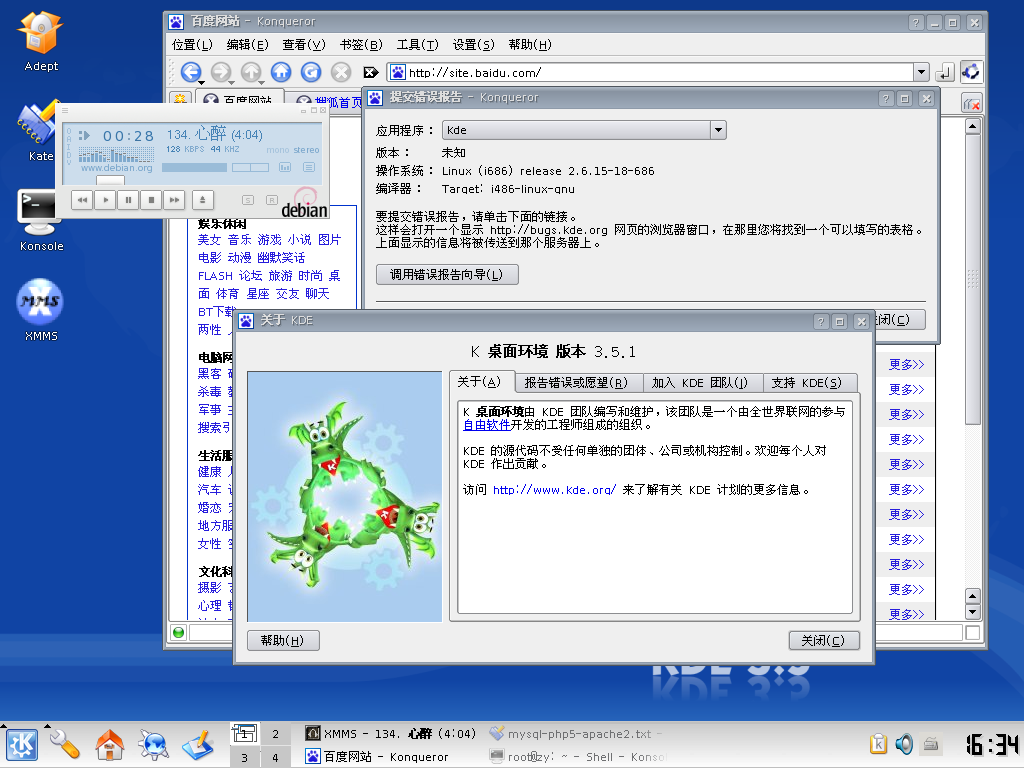Toggle shuffle in XMMS
The height and width of the screenshot is (768, 1024).
248,200
